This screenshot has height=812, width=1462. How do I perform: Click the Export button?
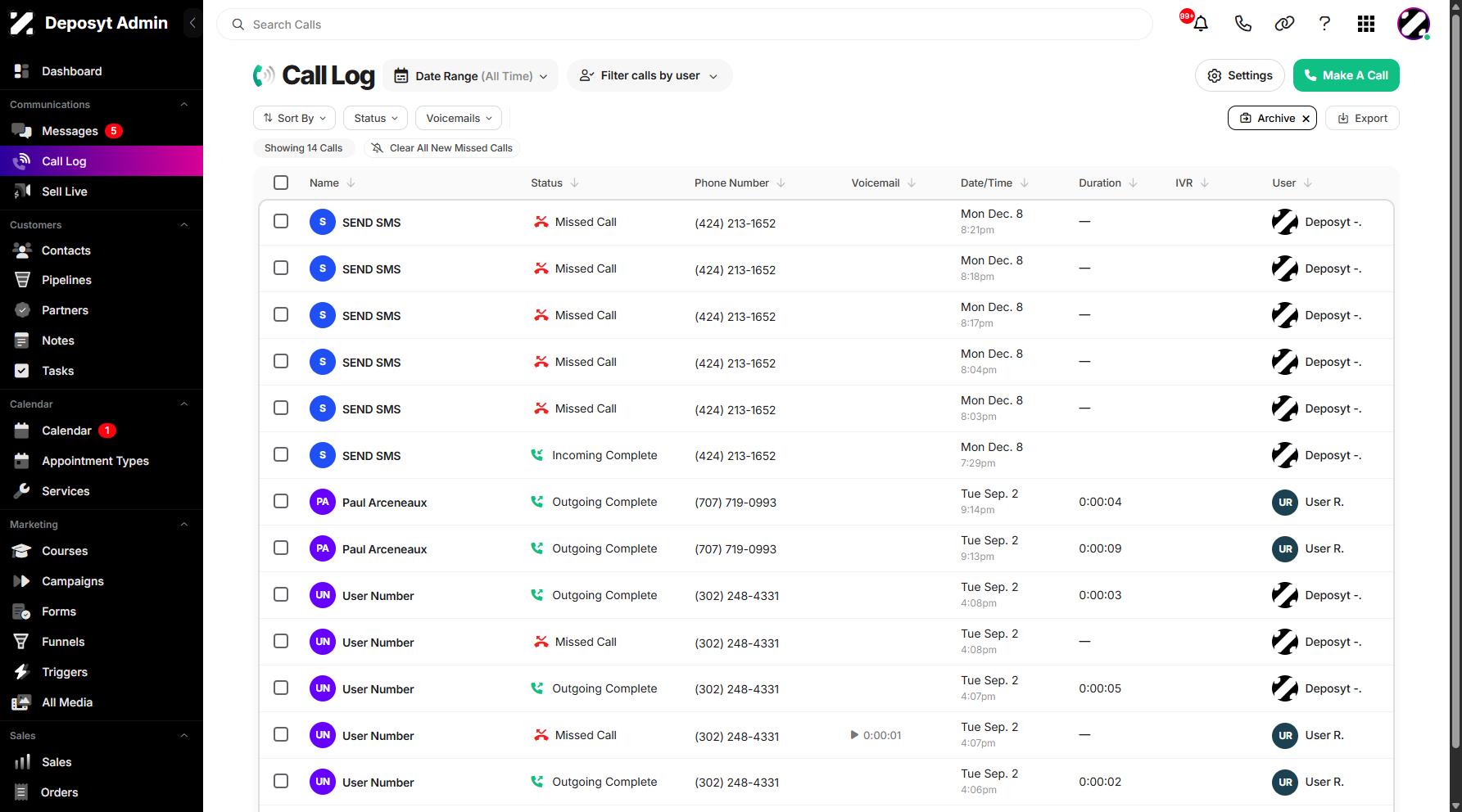[1362, 118]
